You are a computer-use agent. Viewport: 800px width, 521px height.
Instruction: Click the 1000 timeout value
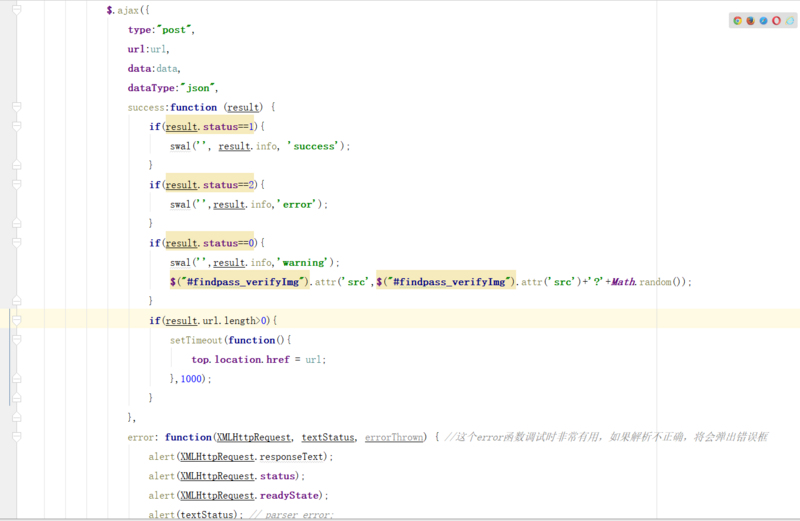pyautogui.click(x=191, y=379)
